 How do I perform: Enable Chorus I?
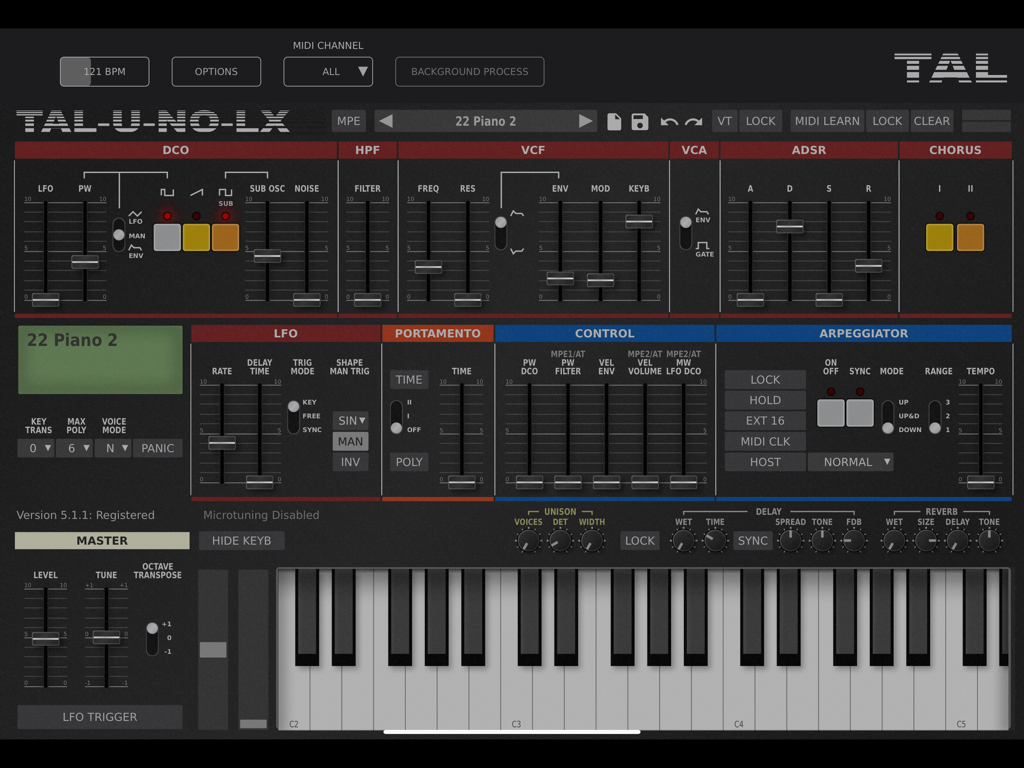coord(941,237)
